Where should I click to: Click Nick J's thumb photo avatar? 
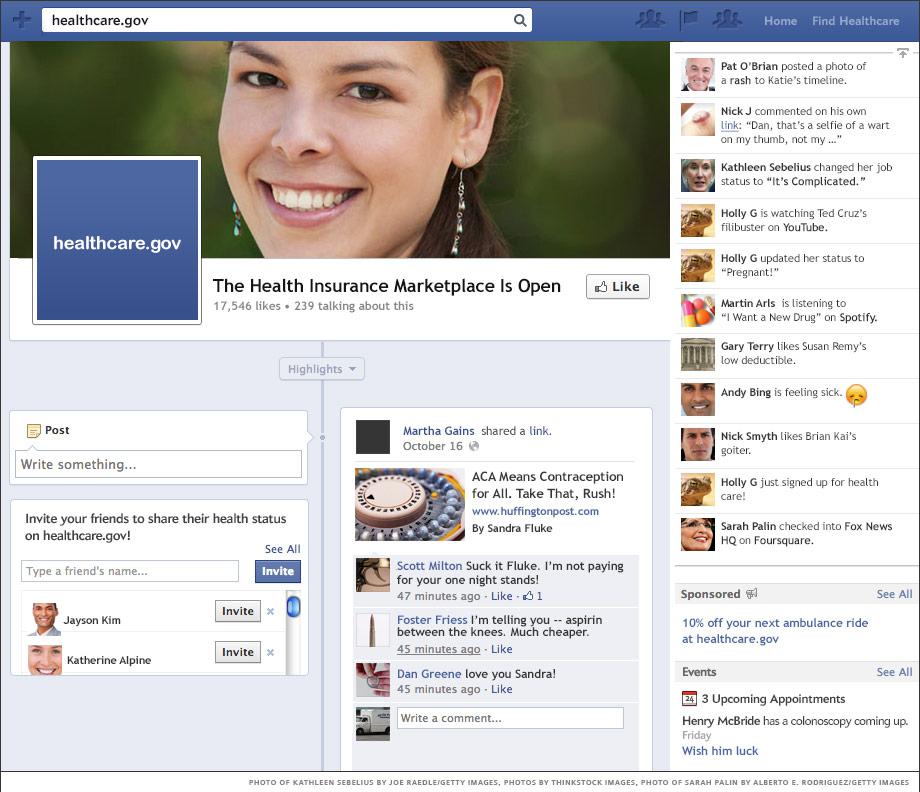(698, 119)
